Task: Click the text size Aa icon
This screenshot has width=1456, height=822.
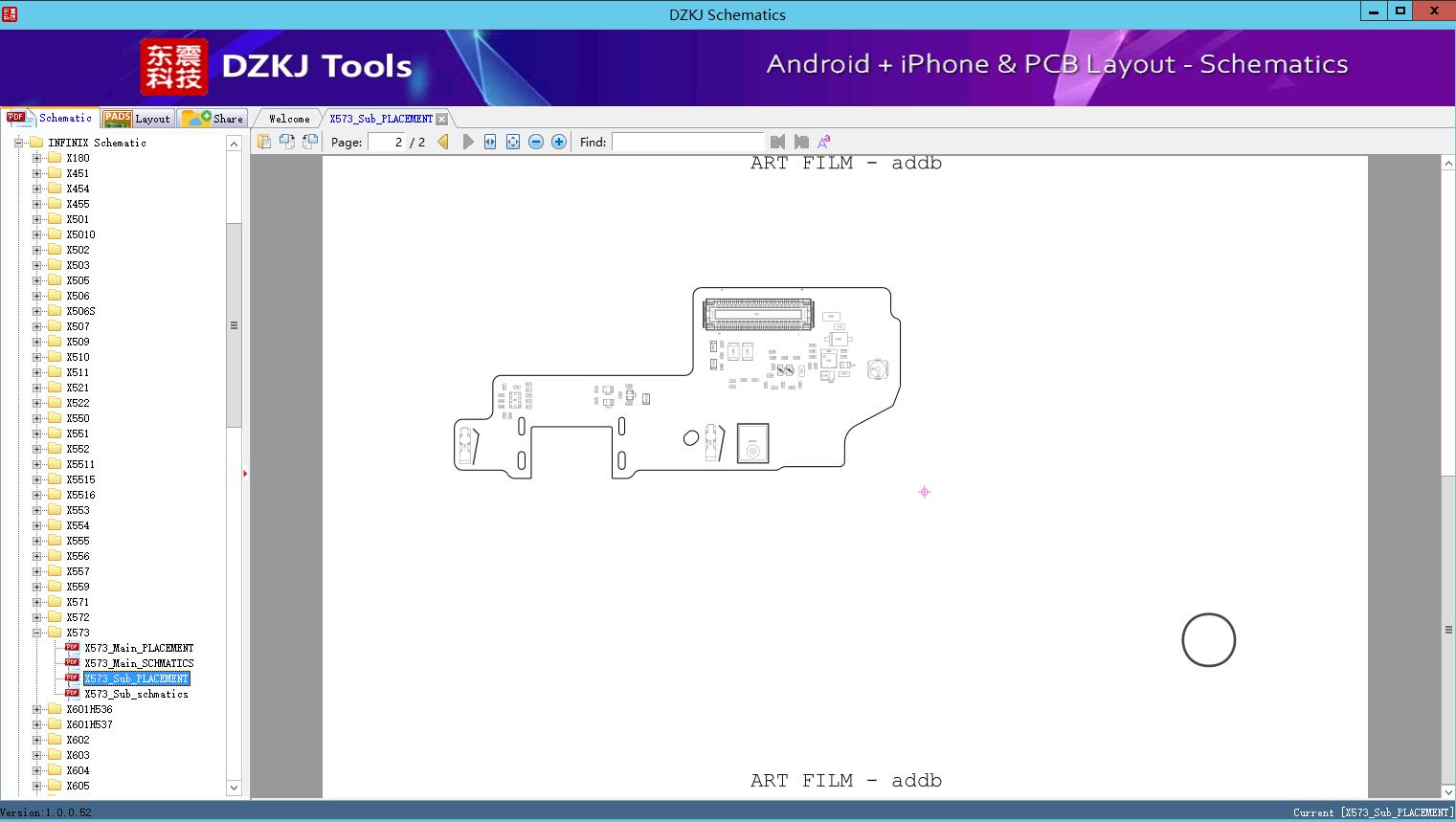Action: (823, 140)
